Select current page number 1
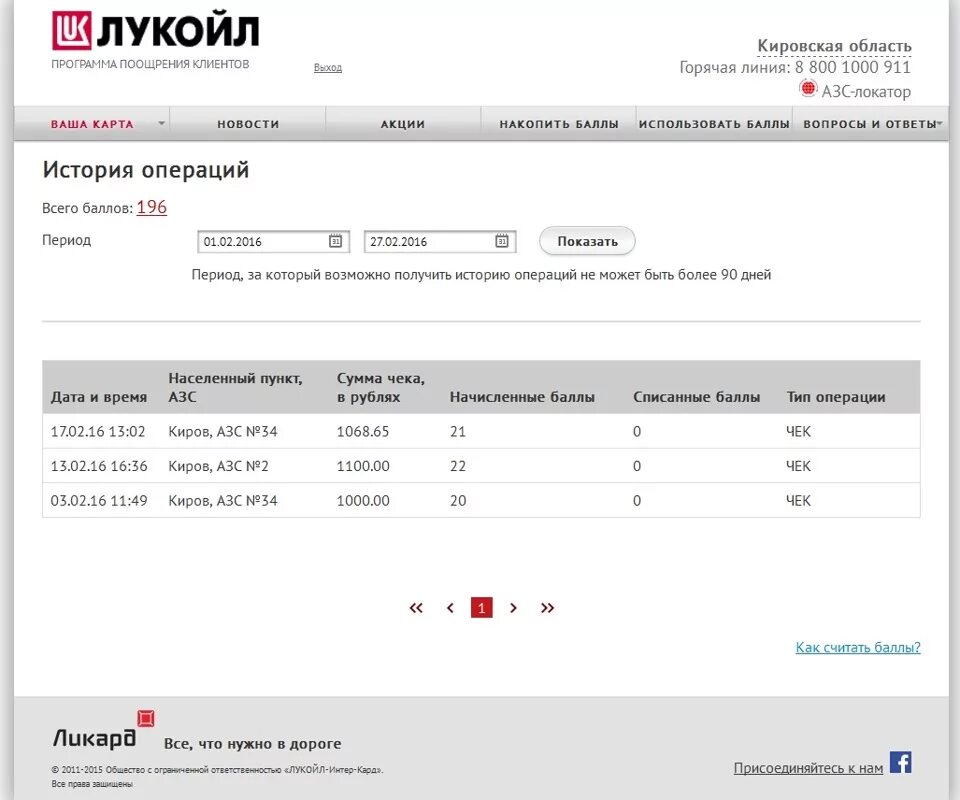Viewport: 960px width, 800px height. pos(482,608)
